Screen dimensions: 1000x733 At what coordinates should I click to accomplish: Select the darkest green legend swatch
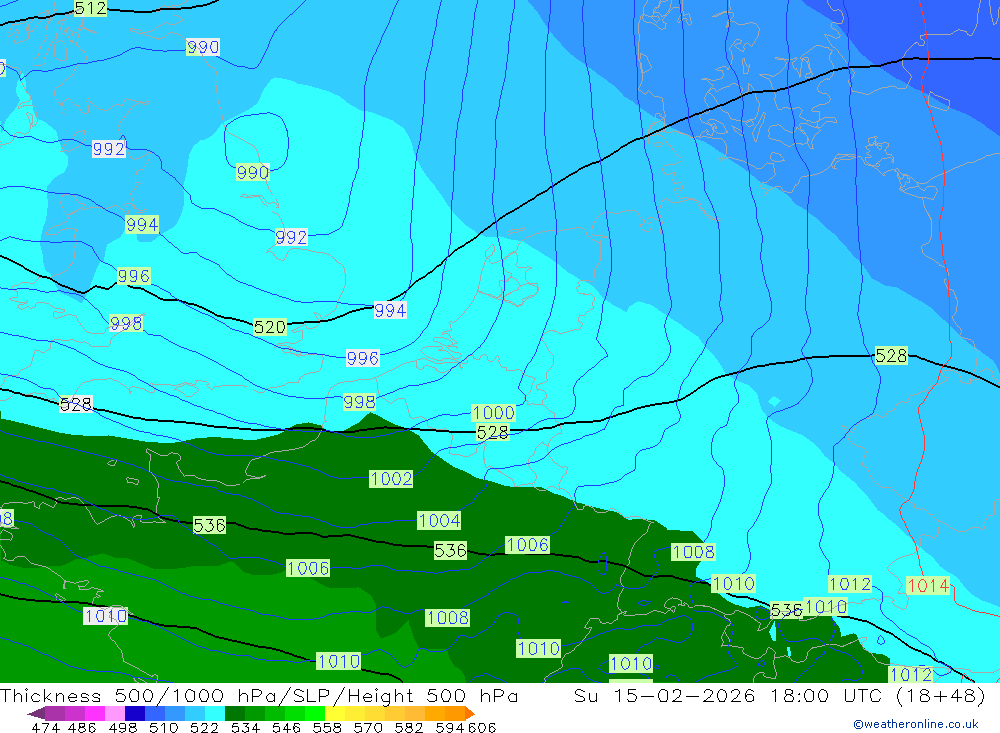235,713
